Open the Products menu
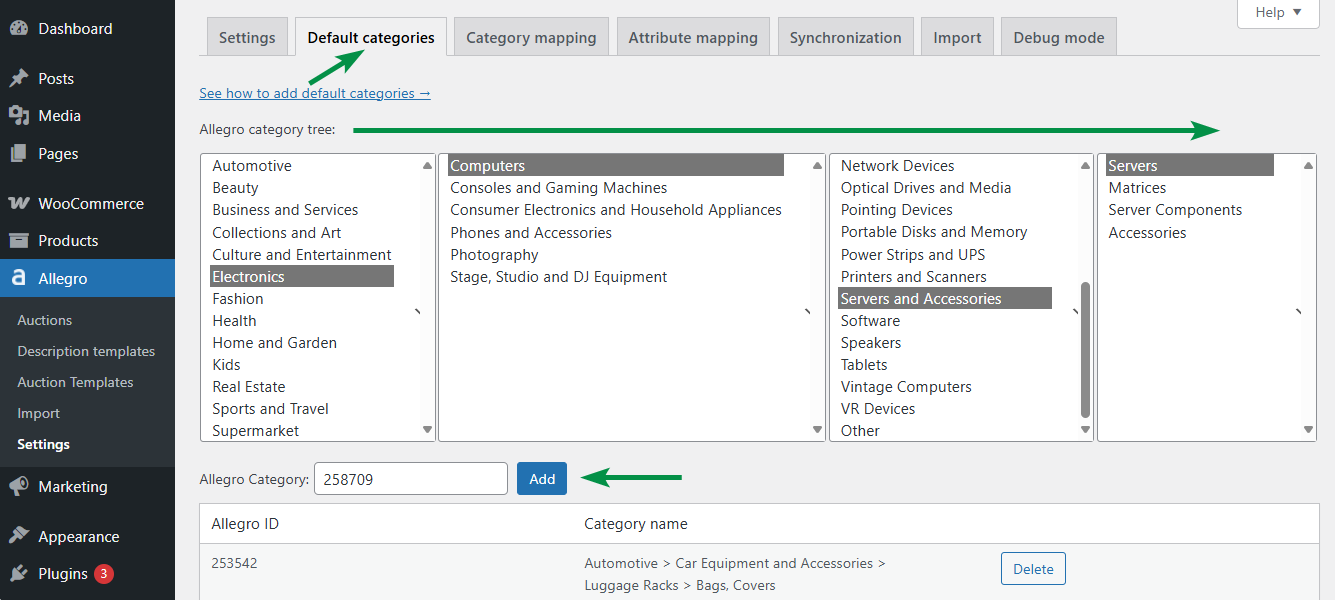Viewport: 1335px width, 600px height. coord(87,241)
